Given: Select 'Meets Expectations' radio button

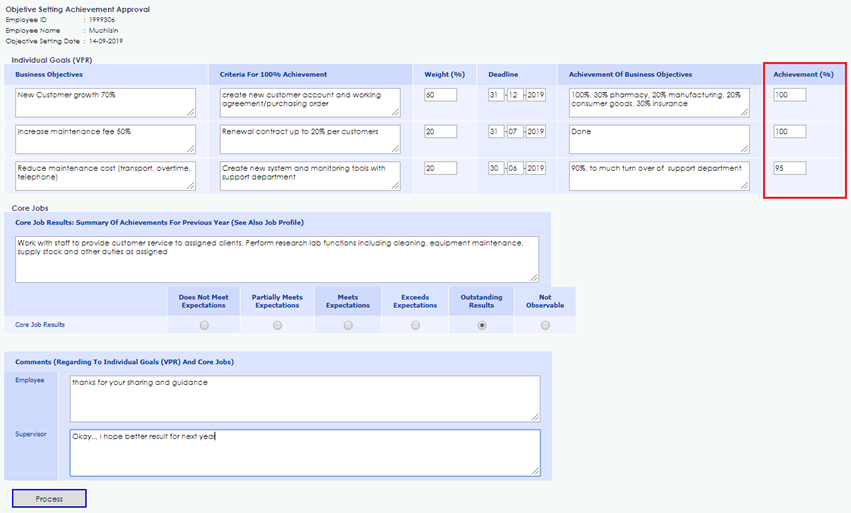Looking at the screenshot, I should tap(348, 325).
